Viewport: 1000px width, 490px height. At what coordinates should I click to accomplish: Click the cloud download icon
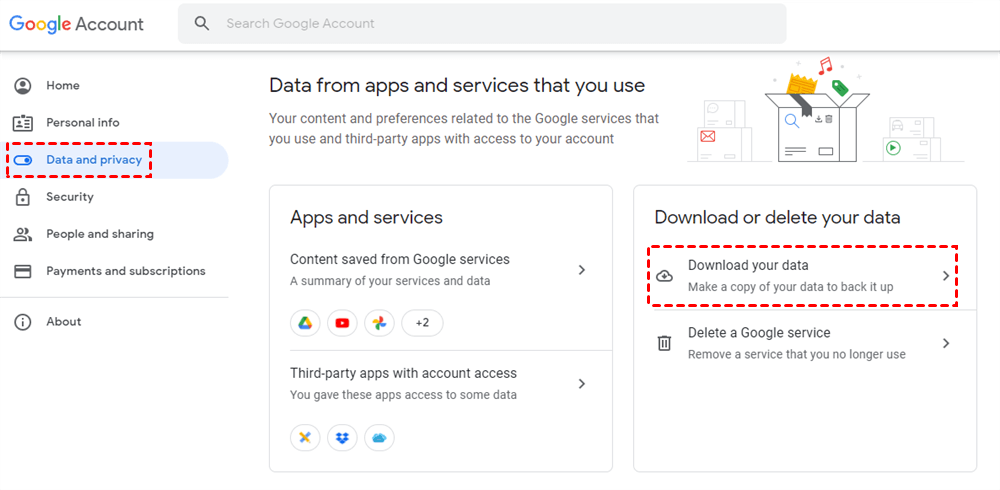pos(664,276)
